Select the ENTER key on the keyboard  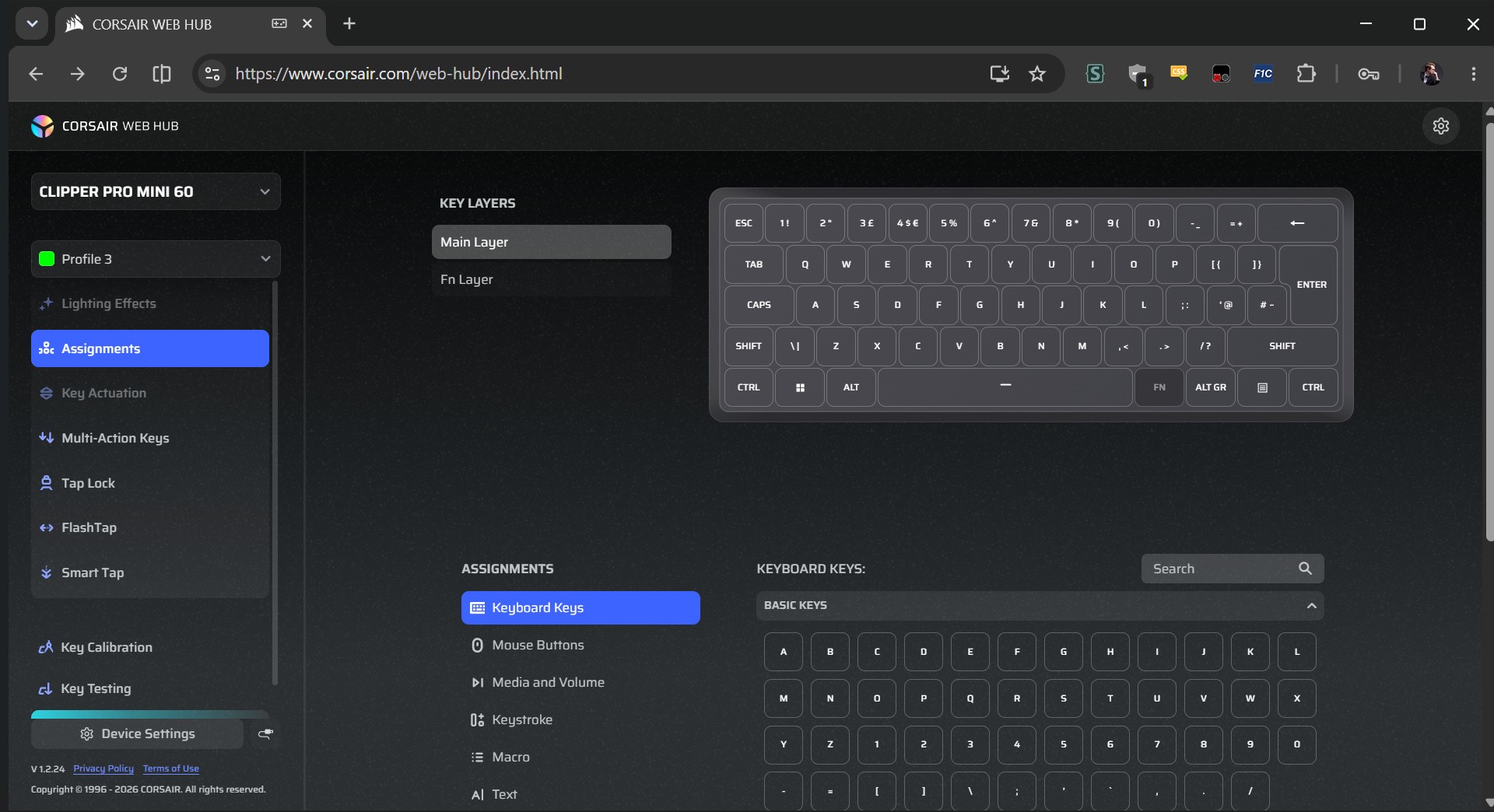pyautogui.click(x=1312, y=285)
